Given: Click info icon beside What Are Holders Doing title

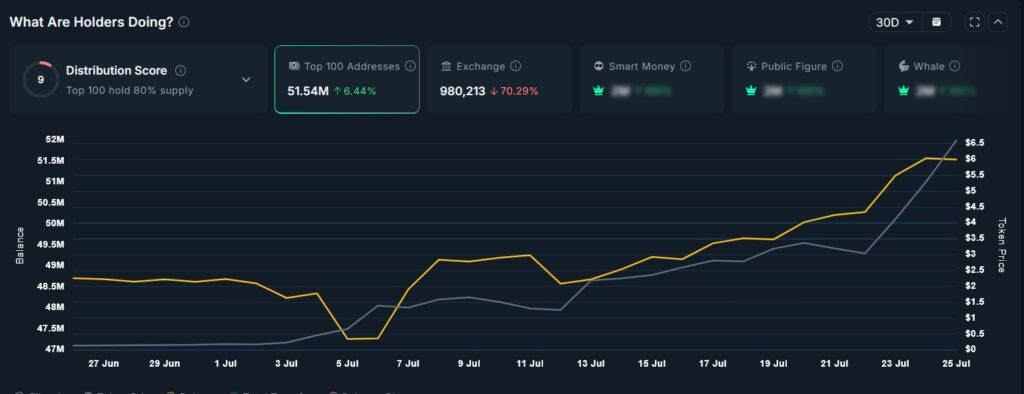Looking at the screenshot, I should click(x=184, y=22).
